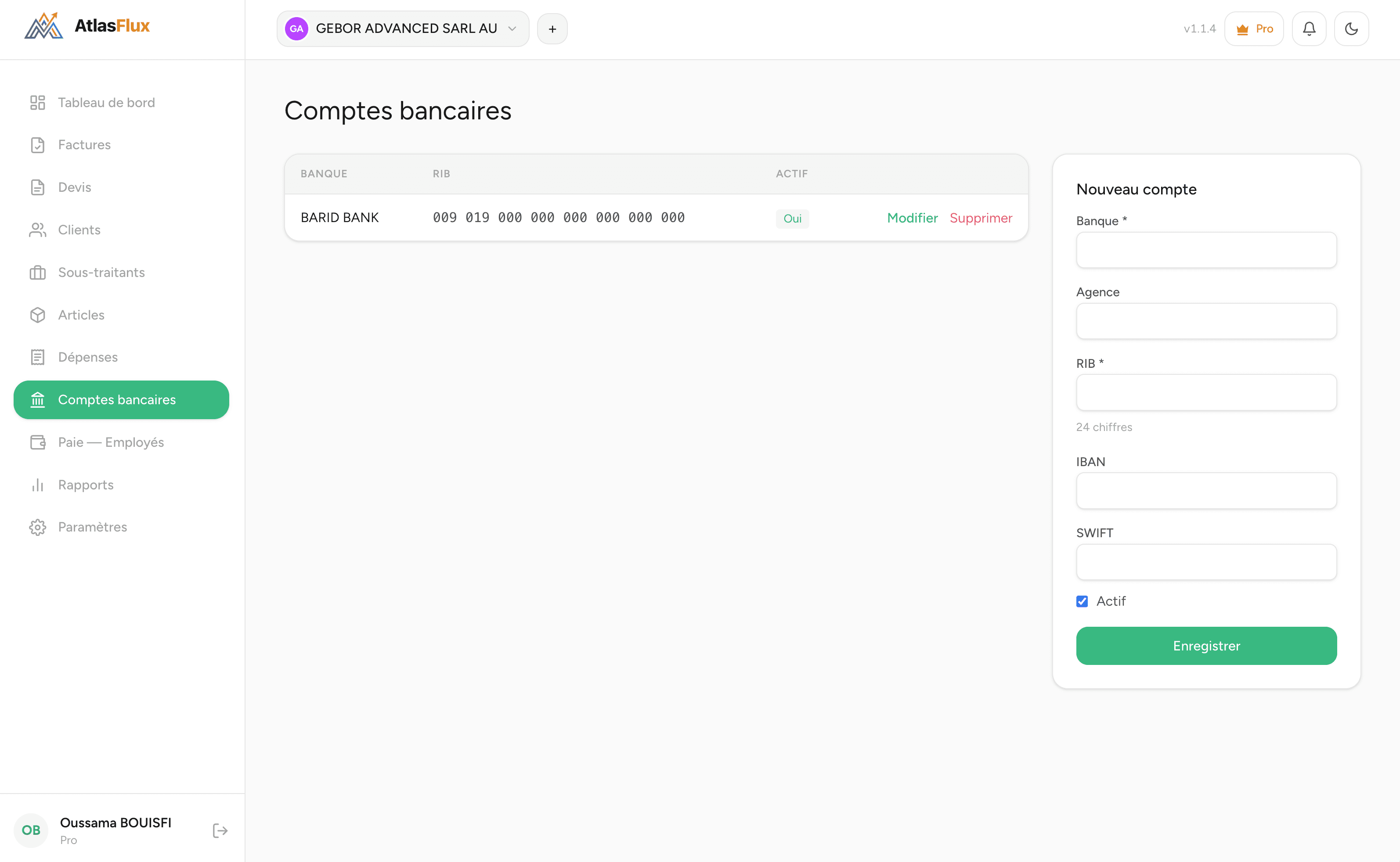Click the Clients people icon
1400x862 pixels.
(x=38, y=230)
